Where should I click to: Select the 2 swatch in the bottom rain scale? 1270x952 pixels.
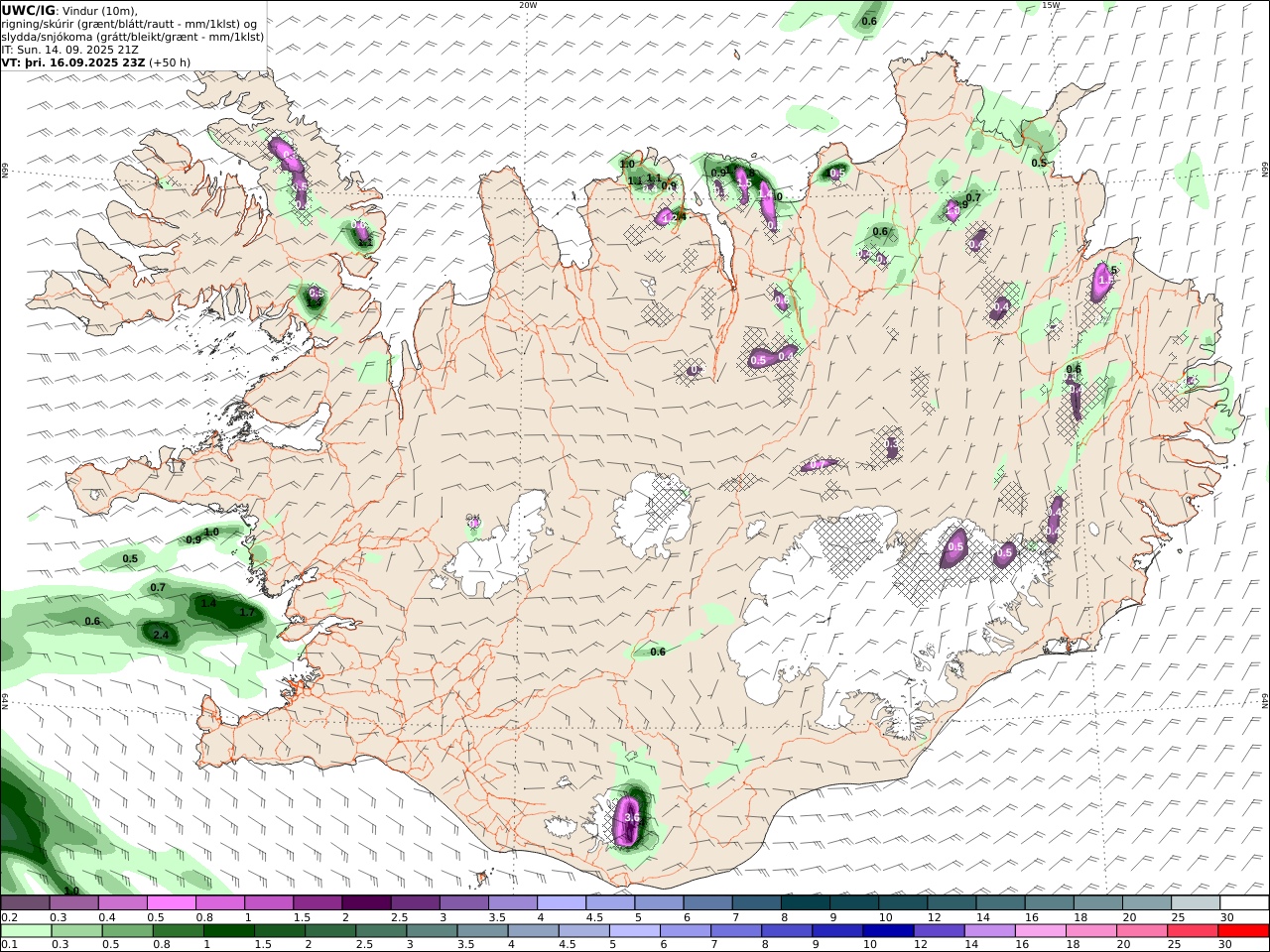coord(330,931)
